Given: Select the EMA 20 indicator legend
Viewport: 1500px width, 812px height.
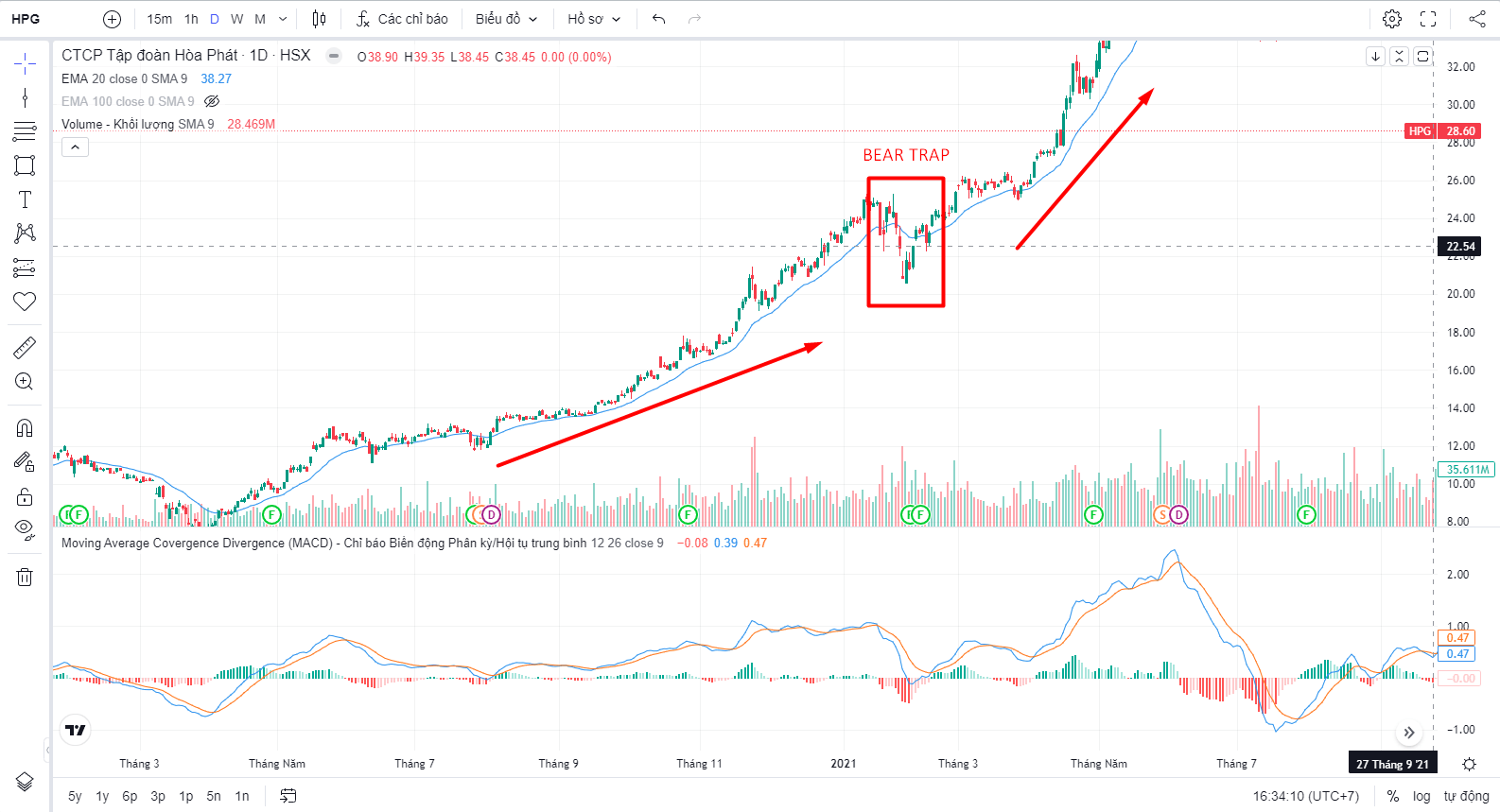Looking at the screenshot, I should (x=124, y=78).
